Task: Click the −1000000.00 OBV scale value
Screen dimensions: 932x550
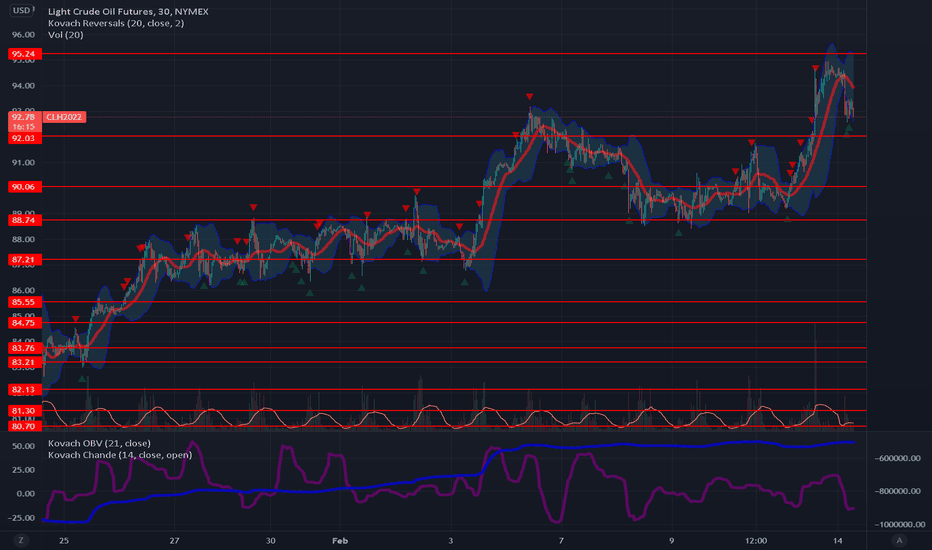Action: [x=899, y=524]
